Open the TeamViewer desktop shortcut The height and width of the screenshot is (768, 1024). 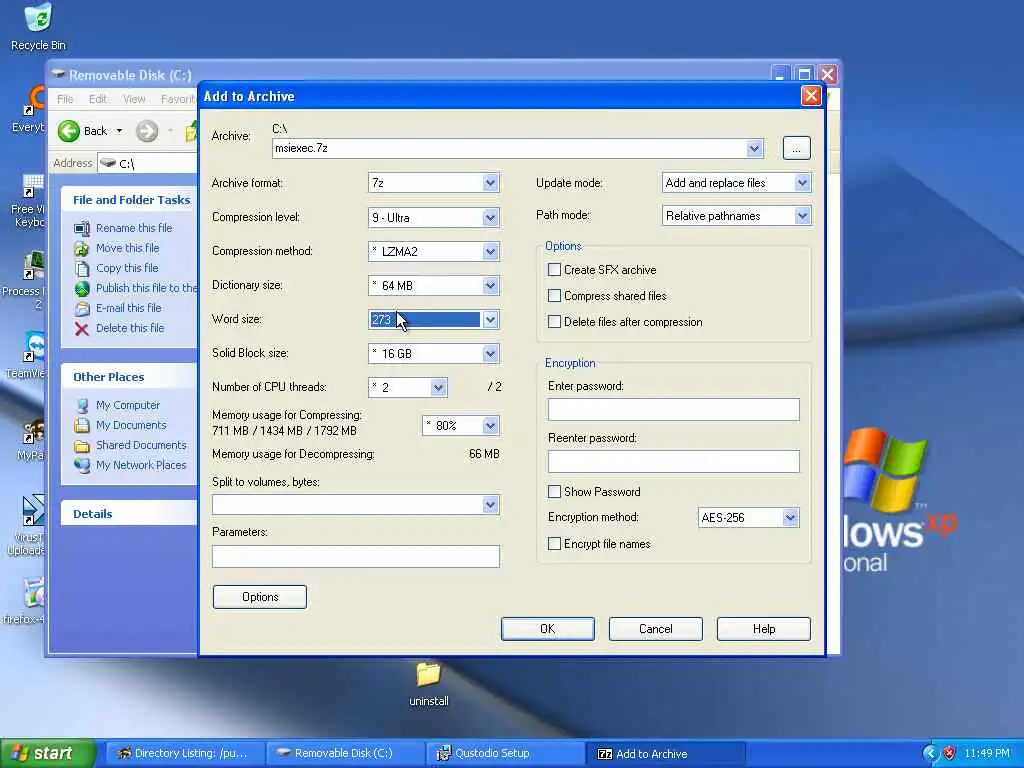pos(34,346)
